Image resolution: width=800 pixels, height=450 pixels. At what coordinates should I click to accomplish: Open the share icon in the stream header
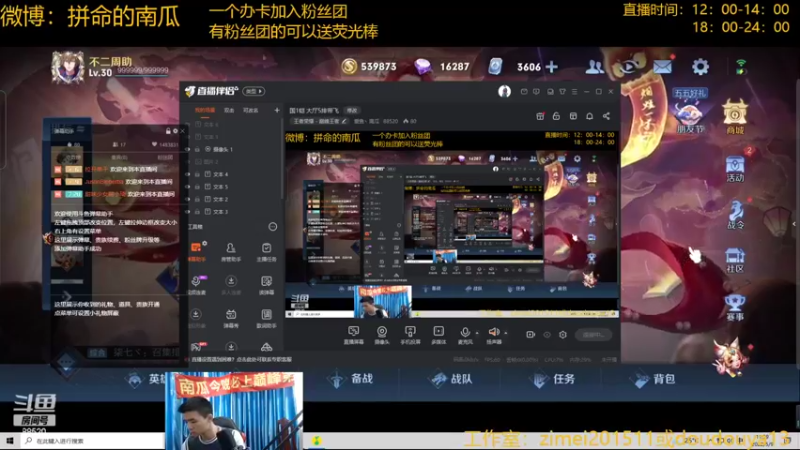tap(606, 116)
